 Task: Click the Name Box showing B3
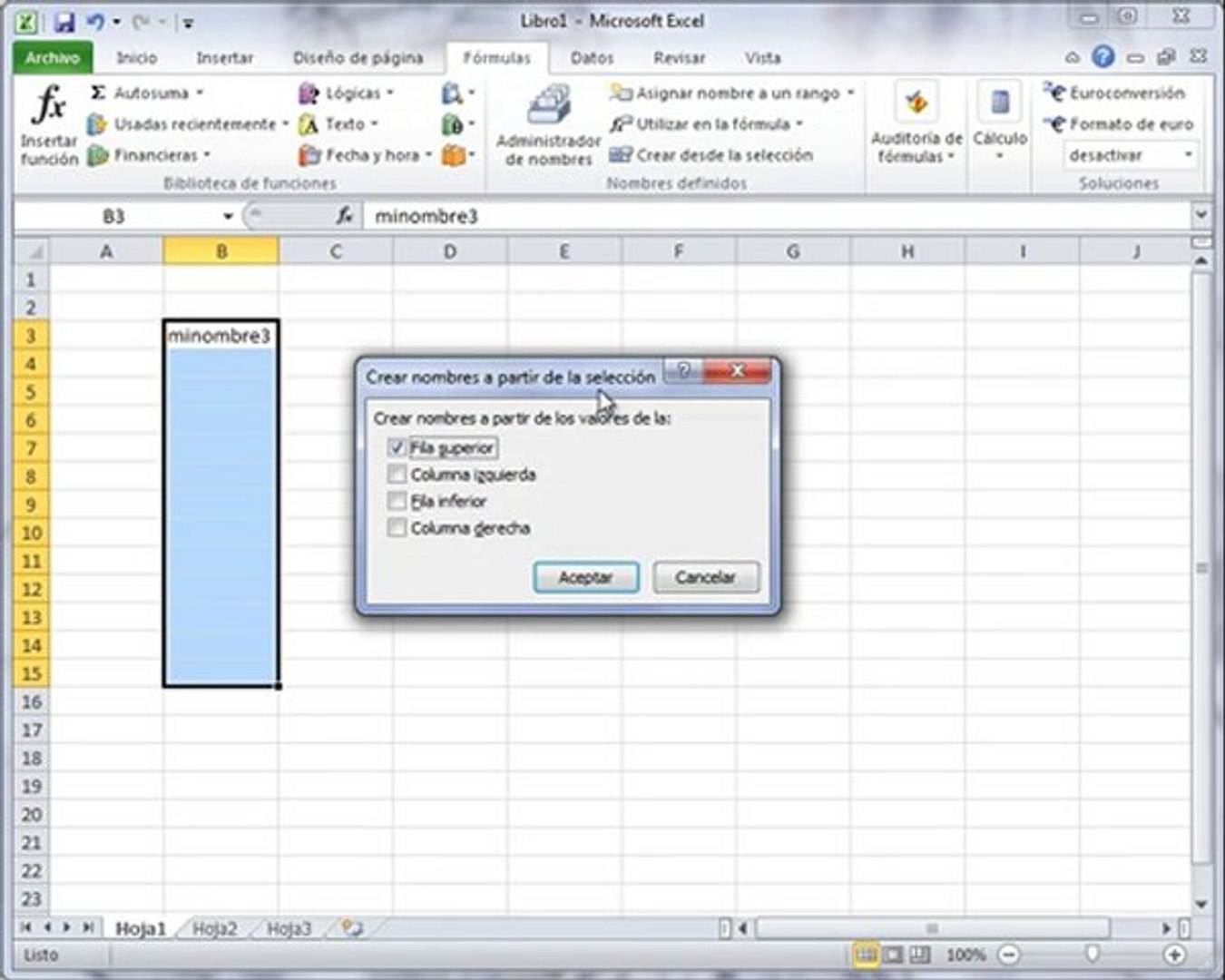(x=114, y=216)
